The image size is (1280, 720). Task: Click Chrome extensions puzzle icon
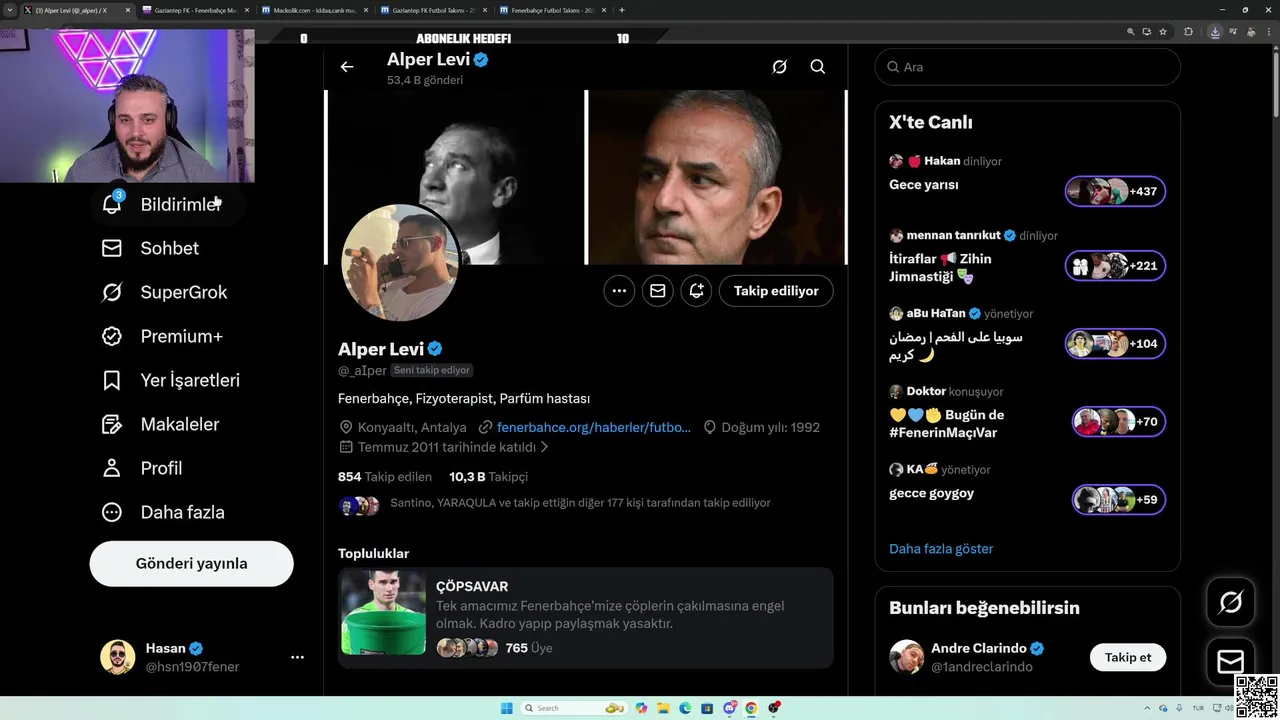coord(1188,32)
